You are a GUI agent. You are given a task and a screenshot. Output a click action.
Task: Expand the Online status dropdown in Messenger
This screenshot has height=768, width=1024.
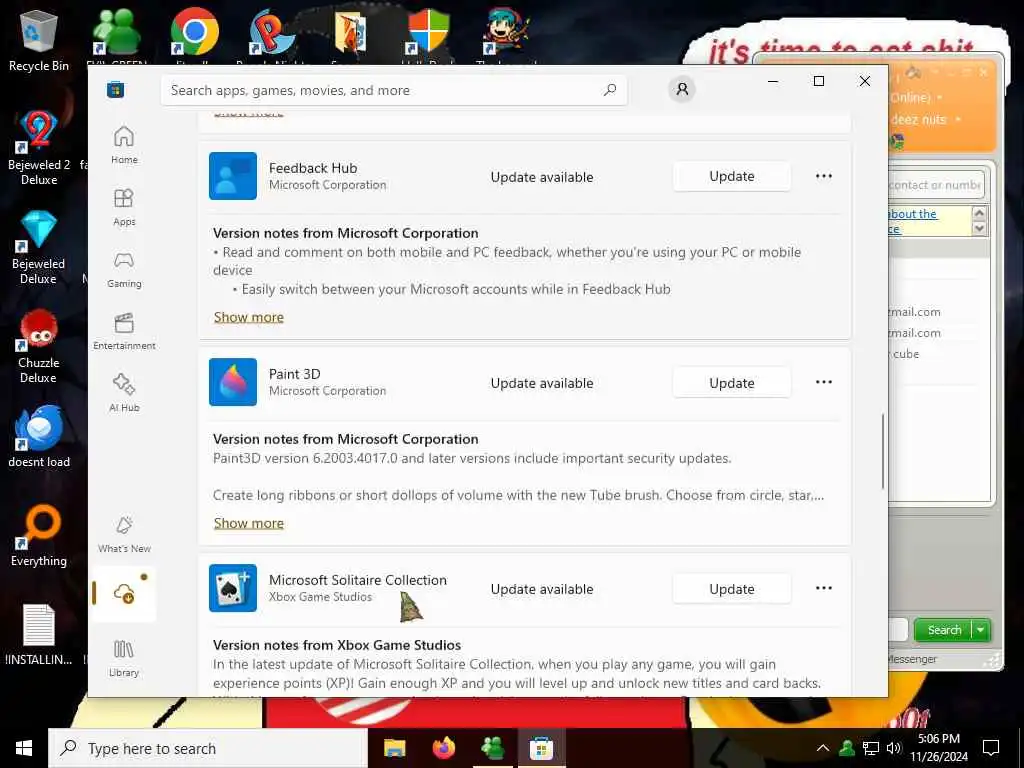coord(939,98)
